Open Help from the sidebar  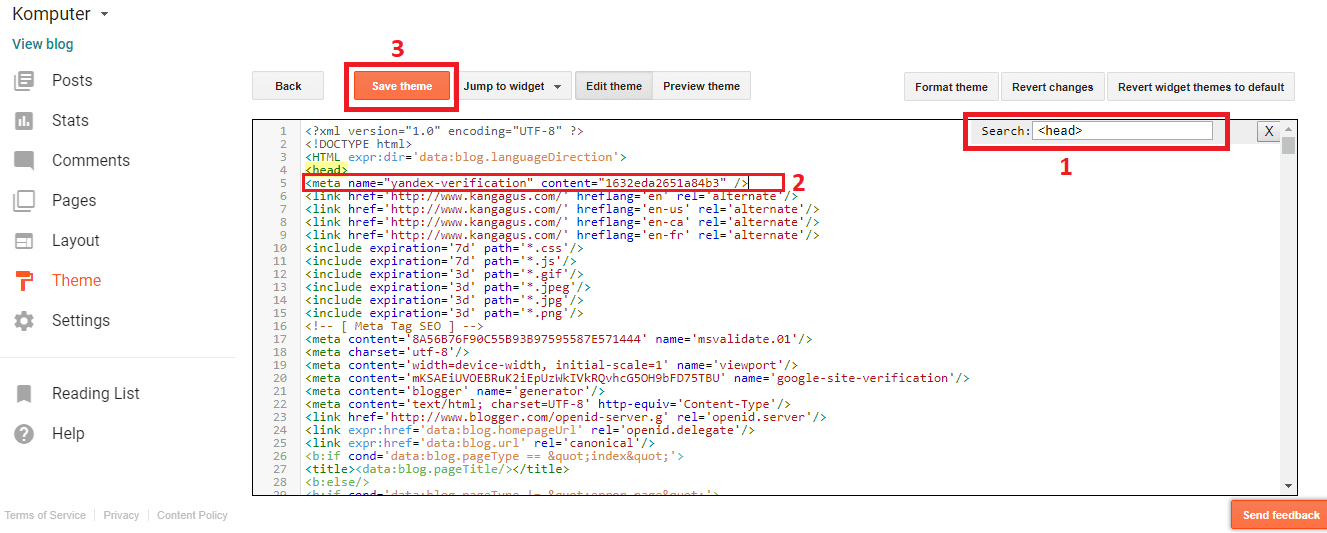(x=68, y=433)
